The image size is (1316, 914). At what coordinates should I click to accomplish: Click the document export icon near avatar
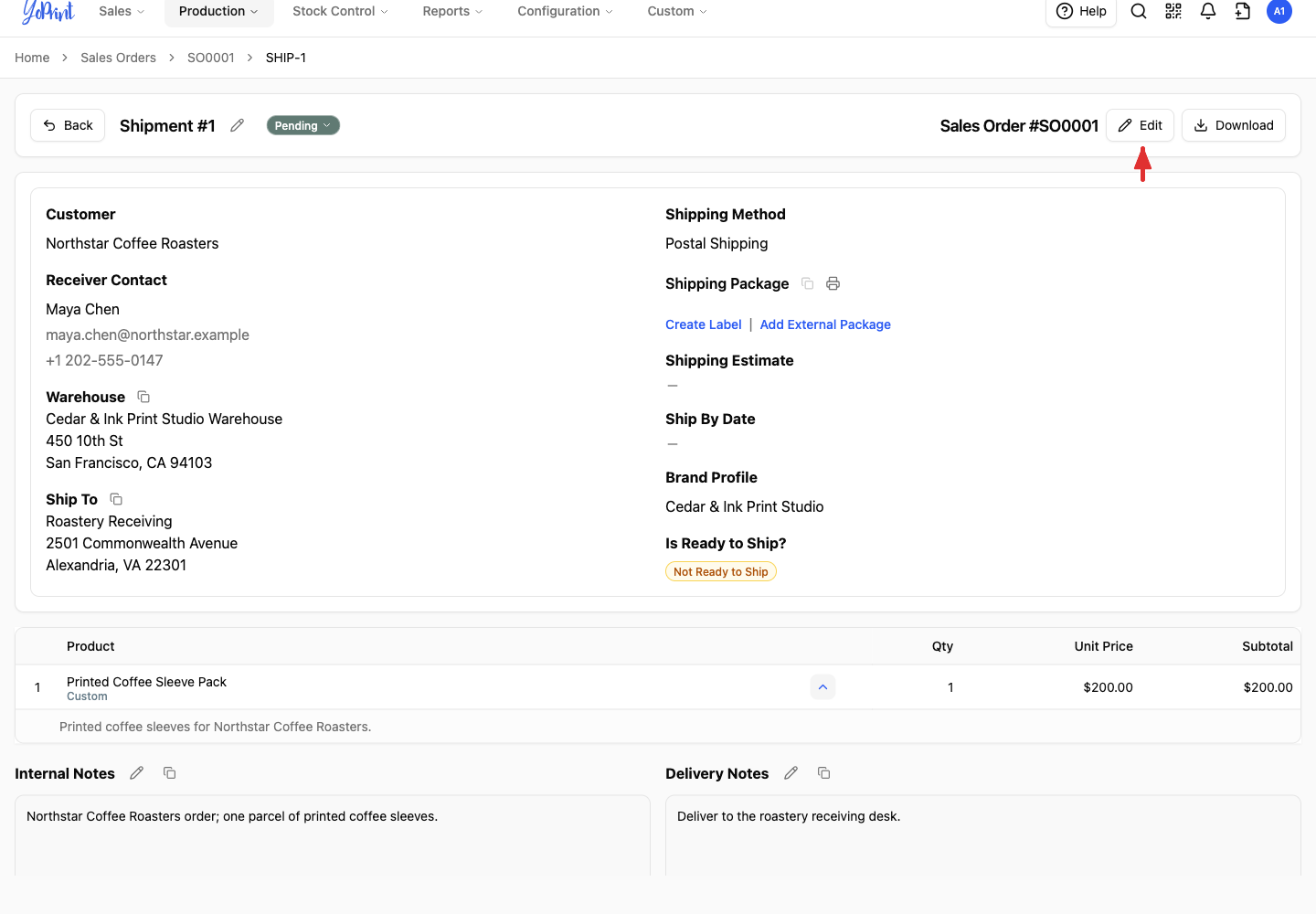pyautogui.click(x=1243, y=11)
